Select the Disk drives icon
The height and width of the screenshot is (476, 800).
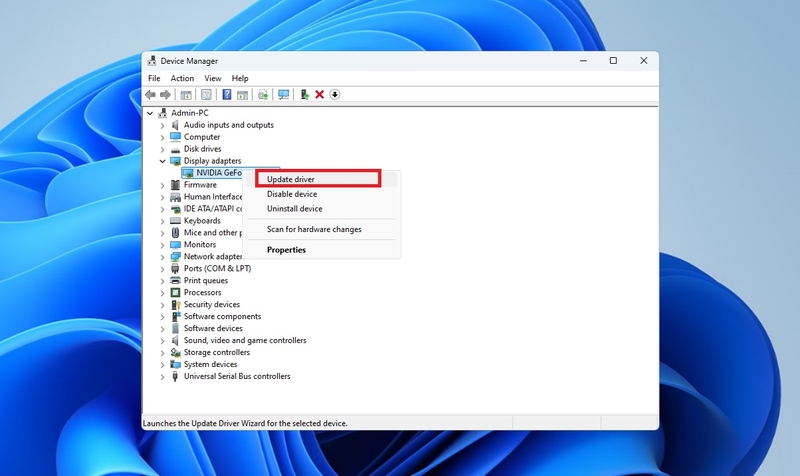[x=175, y=149]
